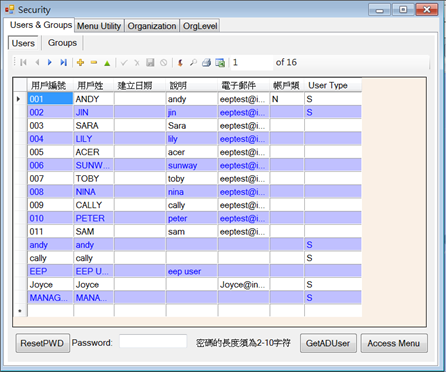Go to the first record in navigator

[23, 62]
